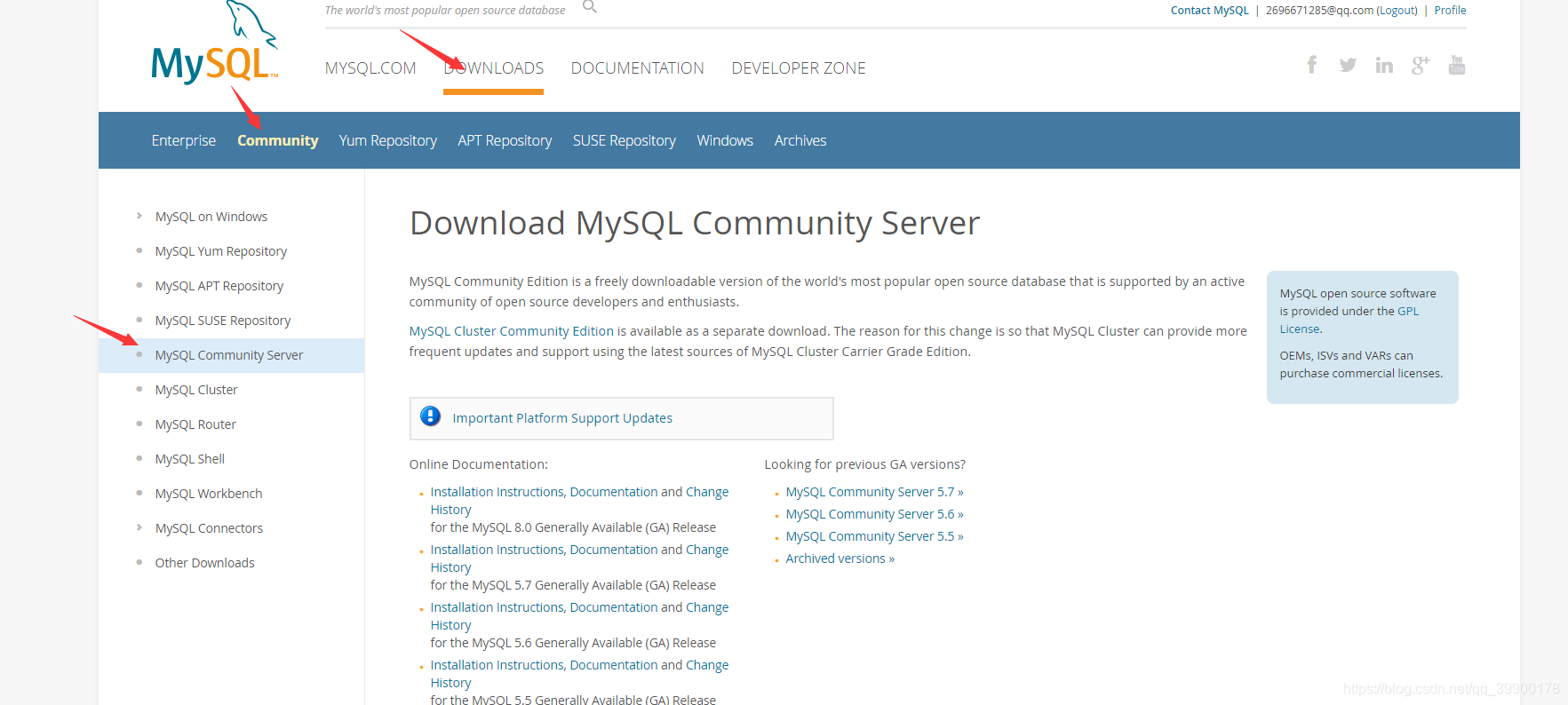Select the Community tab
Viewport: 1568px width, 705px height.
(x=277, y=140)
